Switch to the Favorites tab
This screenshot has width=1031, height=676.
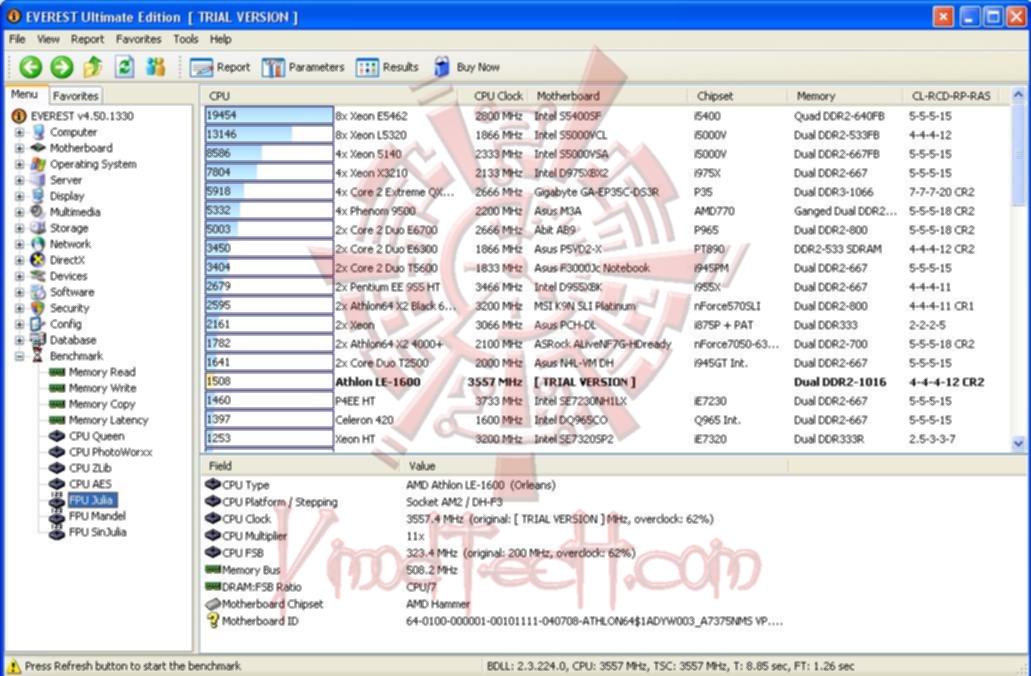point(75,96)
